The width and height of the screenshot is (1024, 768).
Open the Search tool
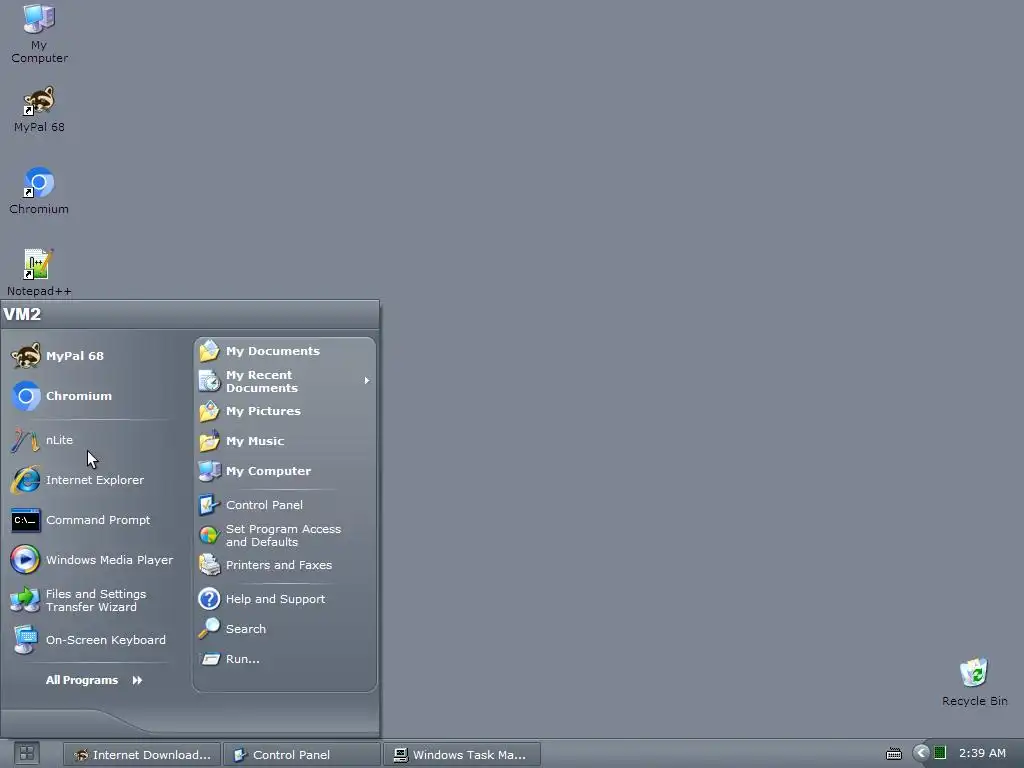(x=285, y=629)
